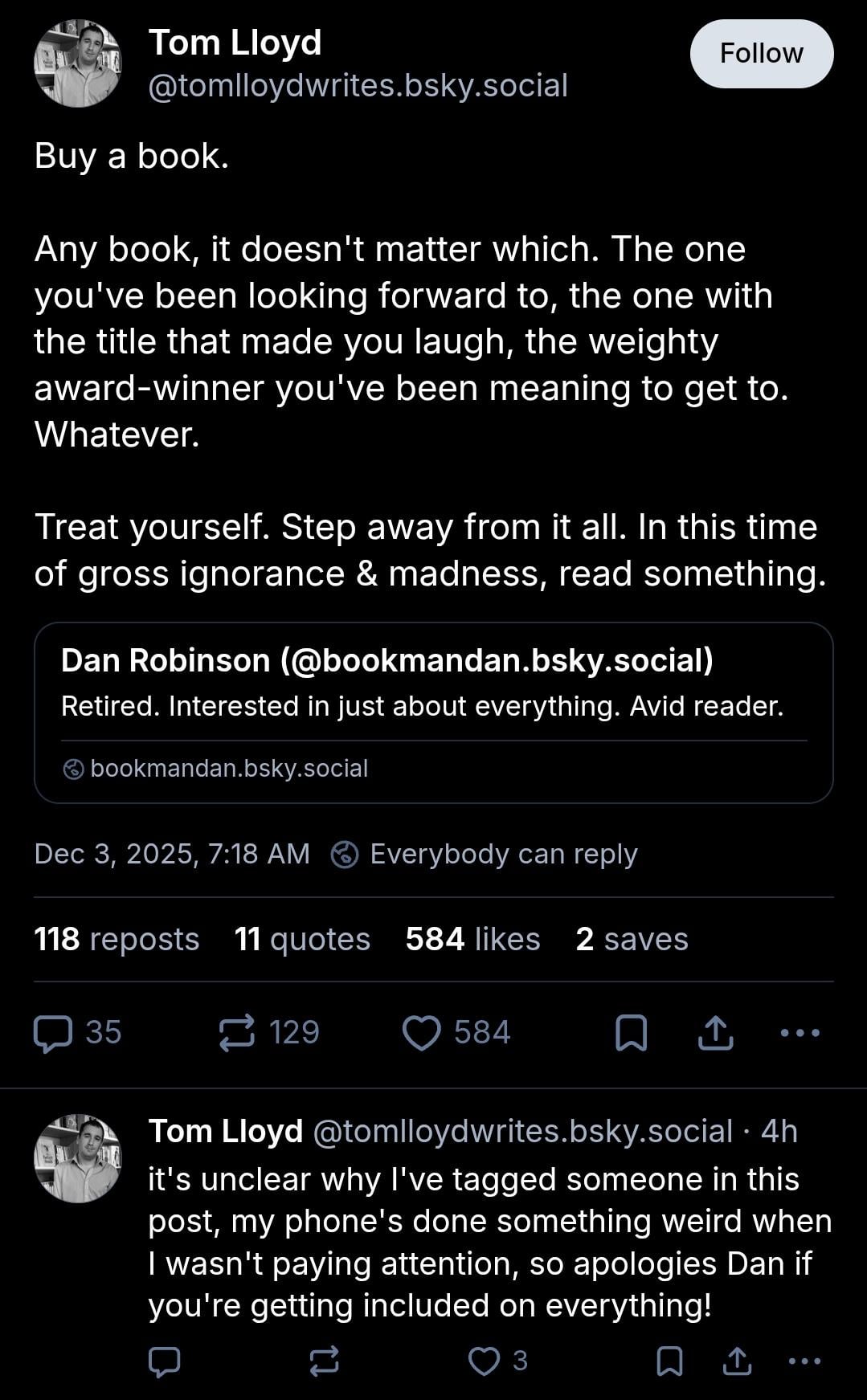The height and width of the screenshot is (1400, 867).
Task: Reply to Tom Lloyd's follow-up comment
Action: pyautogui.click(x=165, y=1361)
